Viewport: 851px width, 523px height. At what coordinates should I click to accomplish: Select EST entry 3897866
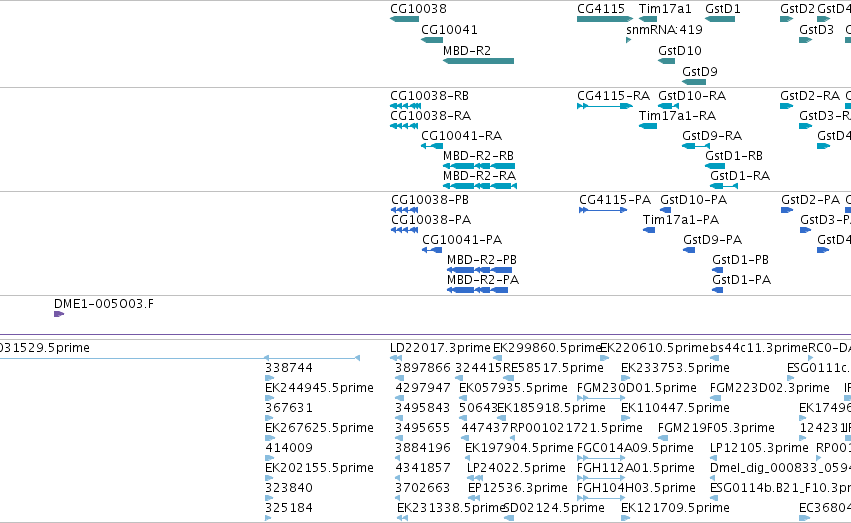click(x=423, y=368)
